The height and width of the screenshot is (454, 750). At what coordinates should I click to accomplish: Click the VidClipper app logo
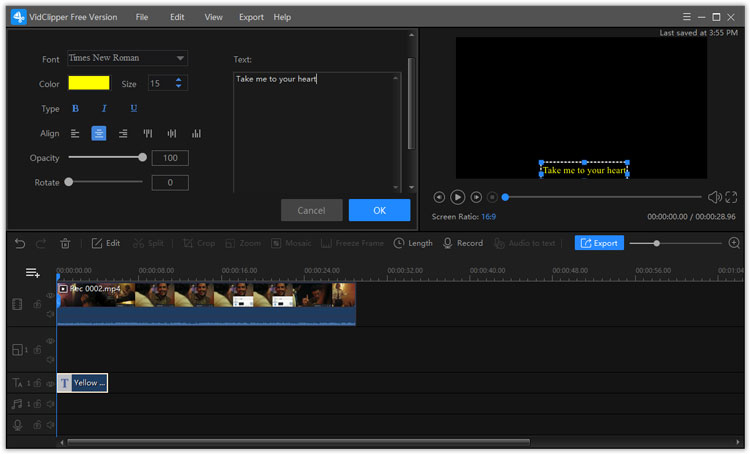[x=19, y=17]
